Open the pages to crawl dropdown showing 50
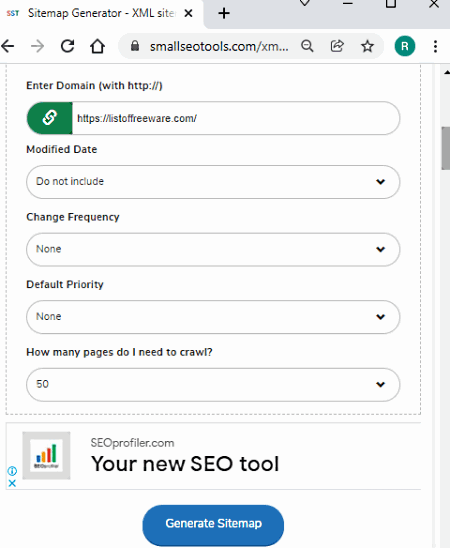Viewport: 450px width, 548px height. pyautogui.click(x=213, y=384)
